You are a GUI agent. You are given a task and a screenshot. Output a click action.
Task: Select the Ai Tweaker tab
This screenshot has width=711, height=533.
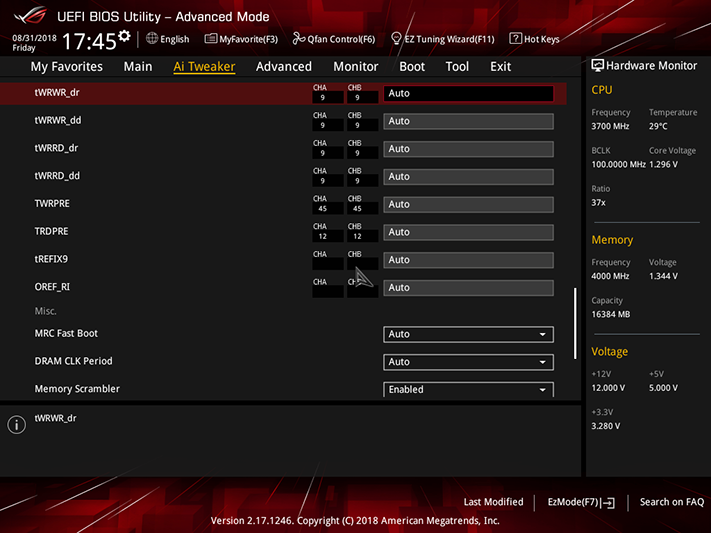tap(204, 67)
